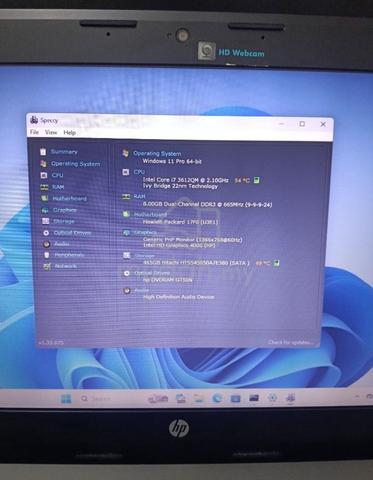Click the 'Check for updates...' link
Image resolution: width=373 pixels, height=480 pixels.
point(290,342)
